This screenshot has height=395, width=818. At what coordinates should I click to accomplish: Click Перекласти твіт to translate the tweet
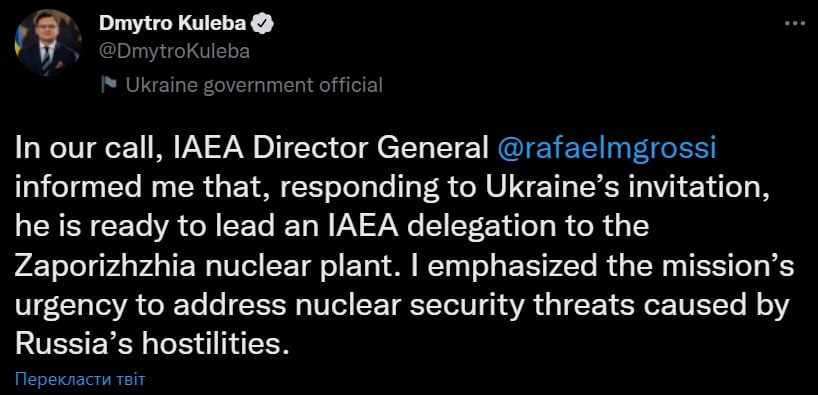[x=80, y=379]
